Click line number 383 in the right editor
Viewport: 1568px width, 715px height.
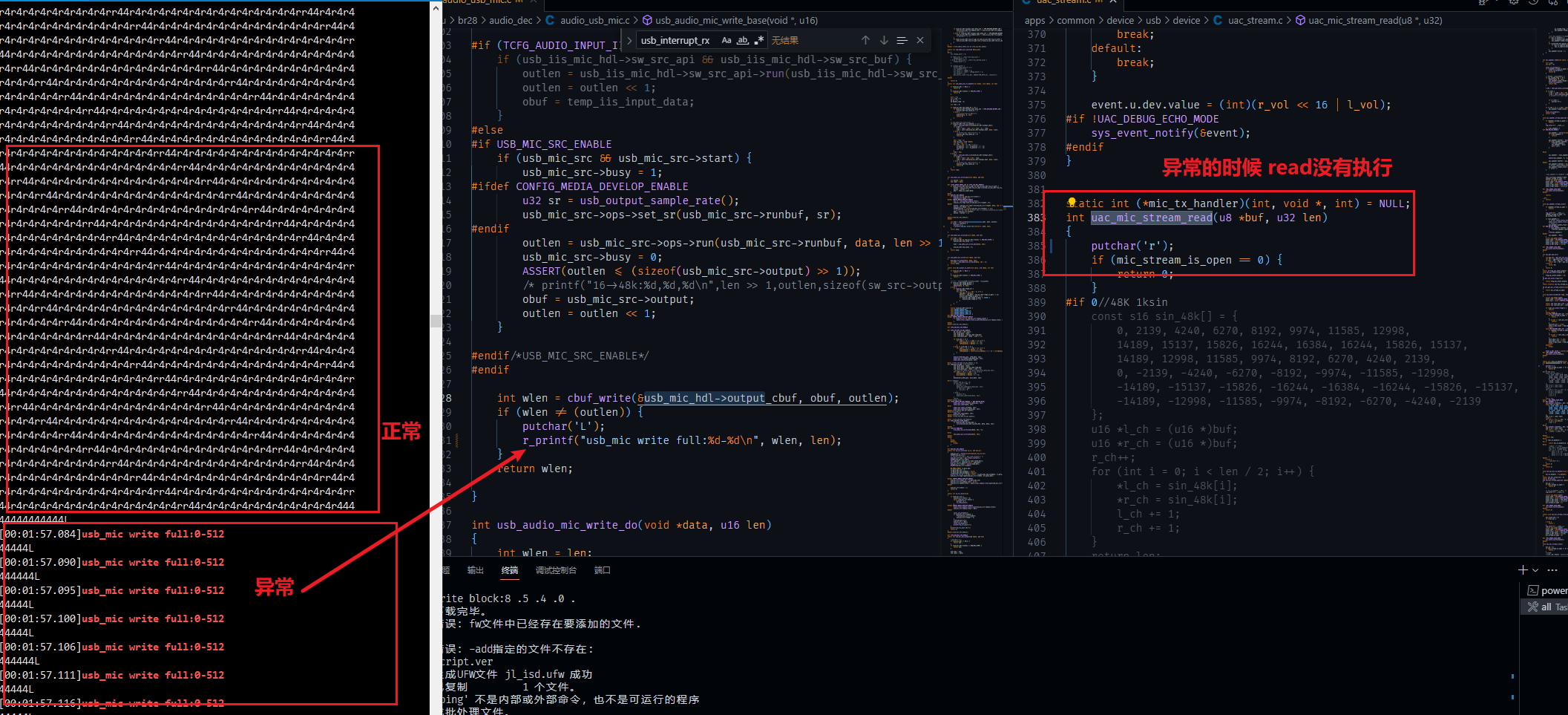coord(1036,218)
